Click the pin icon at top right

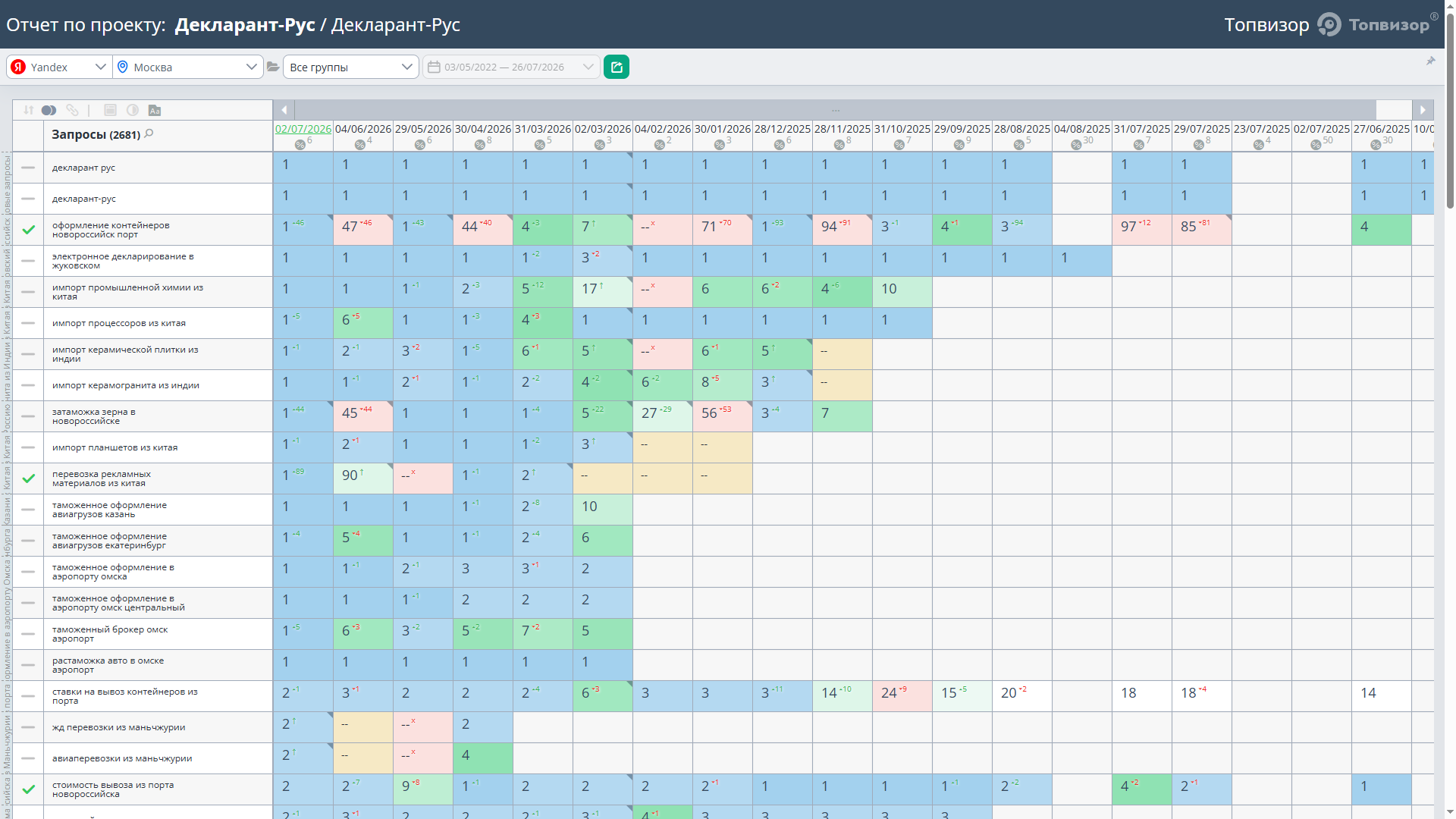coord(1430,61)
